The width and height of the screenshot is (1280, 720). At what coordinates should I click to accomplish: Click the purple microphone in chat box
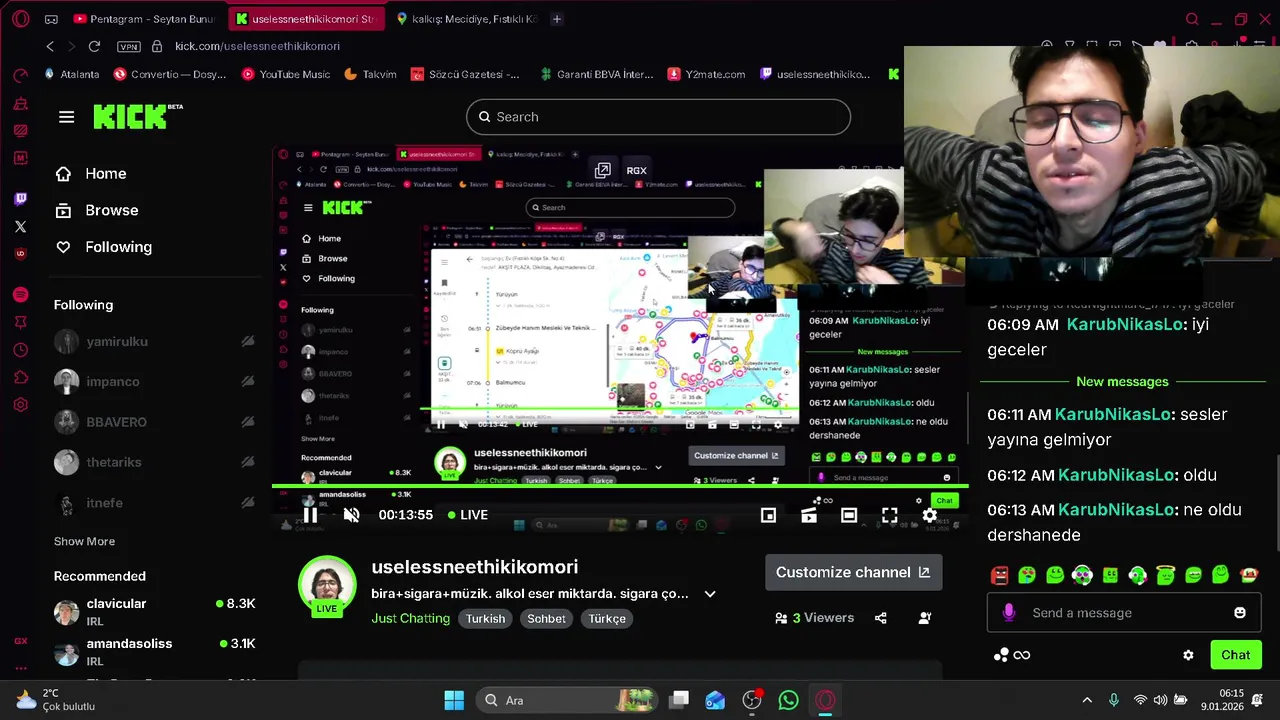click(x=1008, y=613)
